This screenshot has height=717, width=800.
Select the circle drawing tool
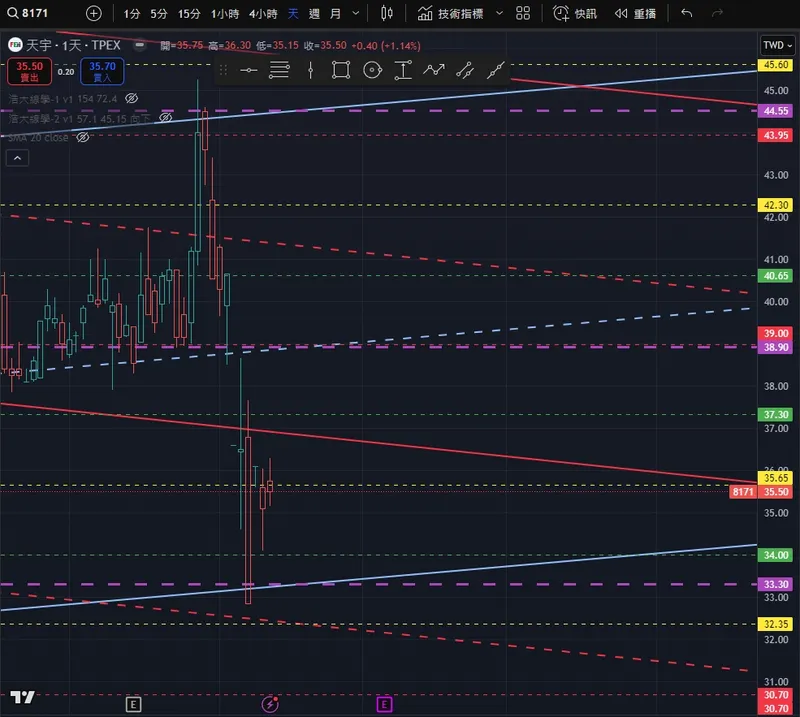point(372,70)
